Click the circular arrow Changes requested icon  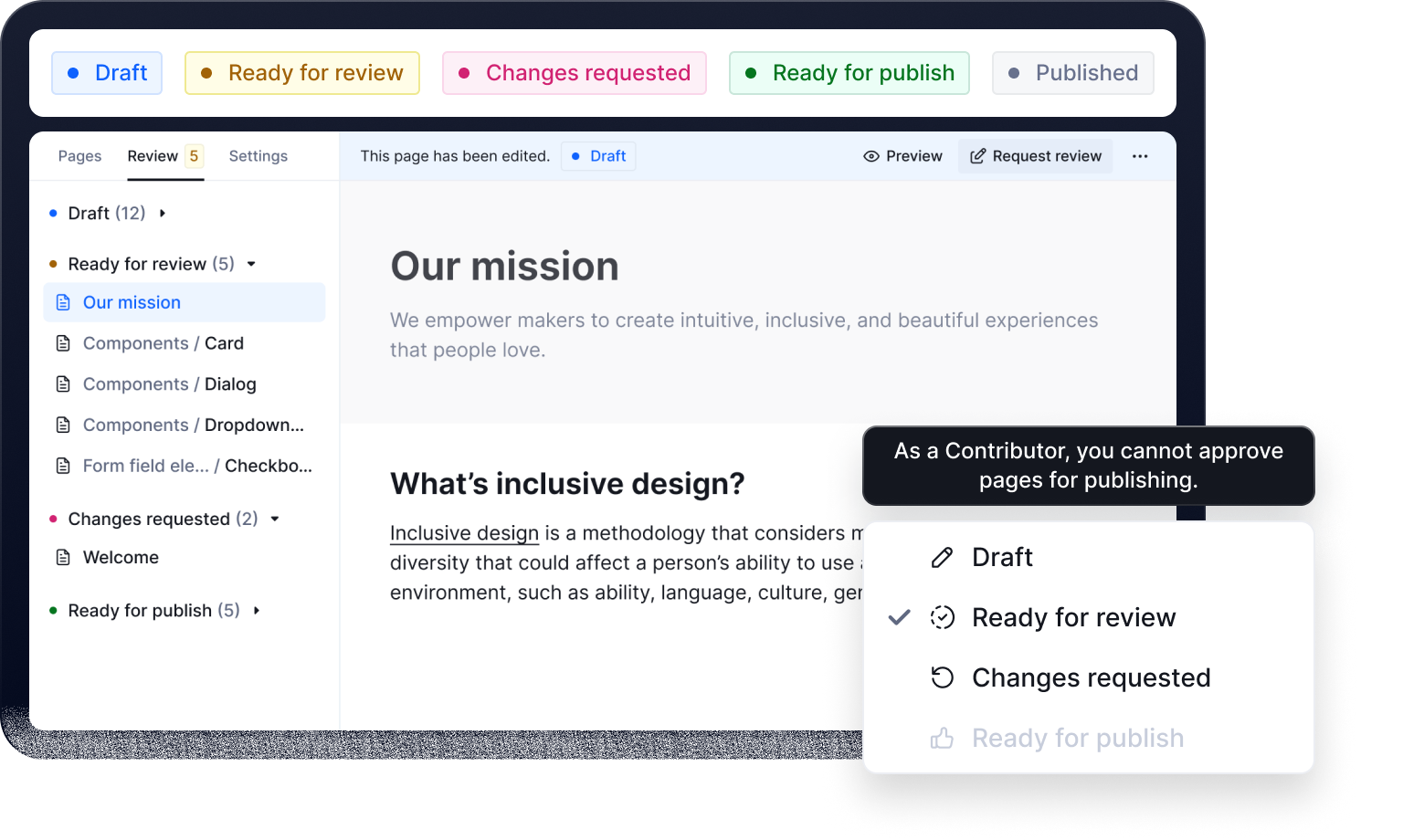tap(942, 677)
